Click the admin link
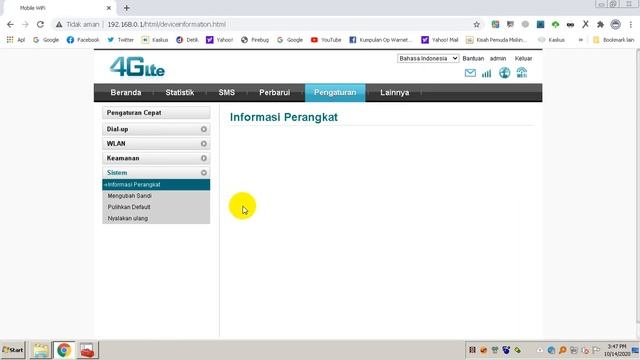The width and height of the screenshot is (640, 360). click(498, 58)
